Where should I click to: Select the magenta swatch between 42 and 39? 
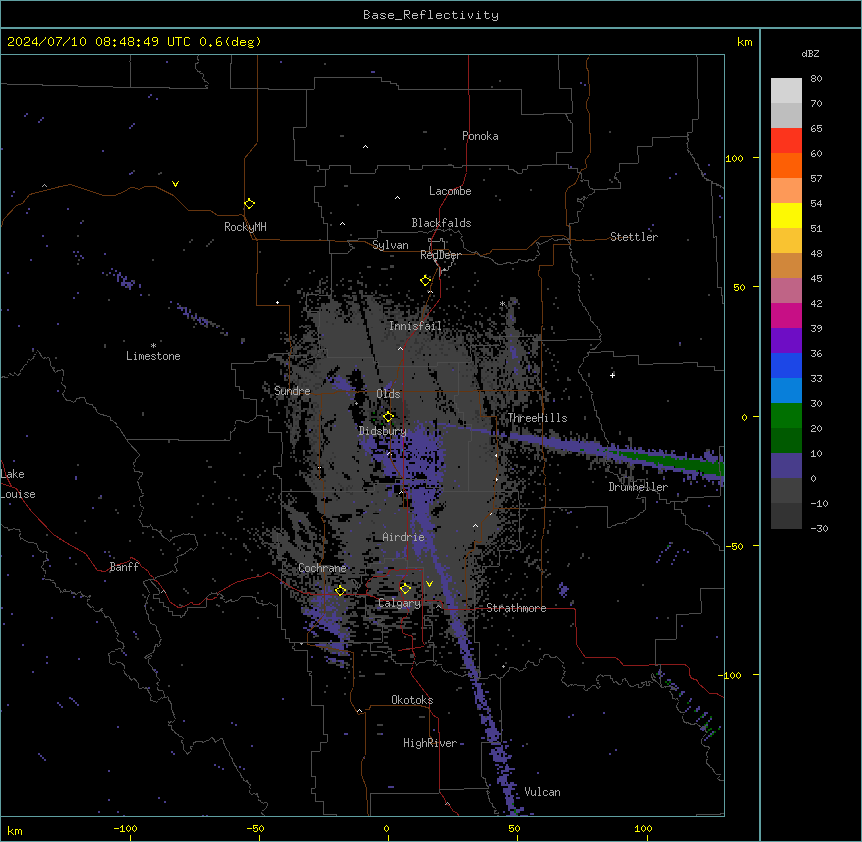tap(786, 315)
